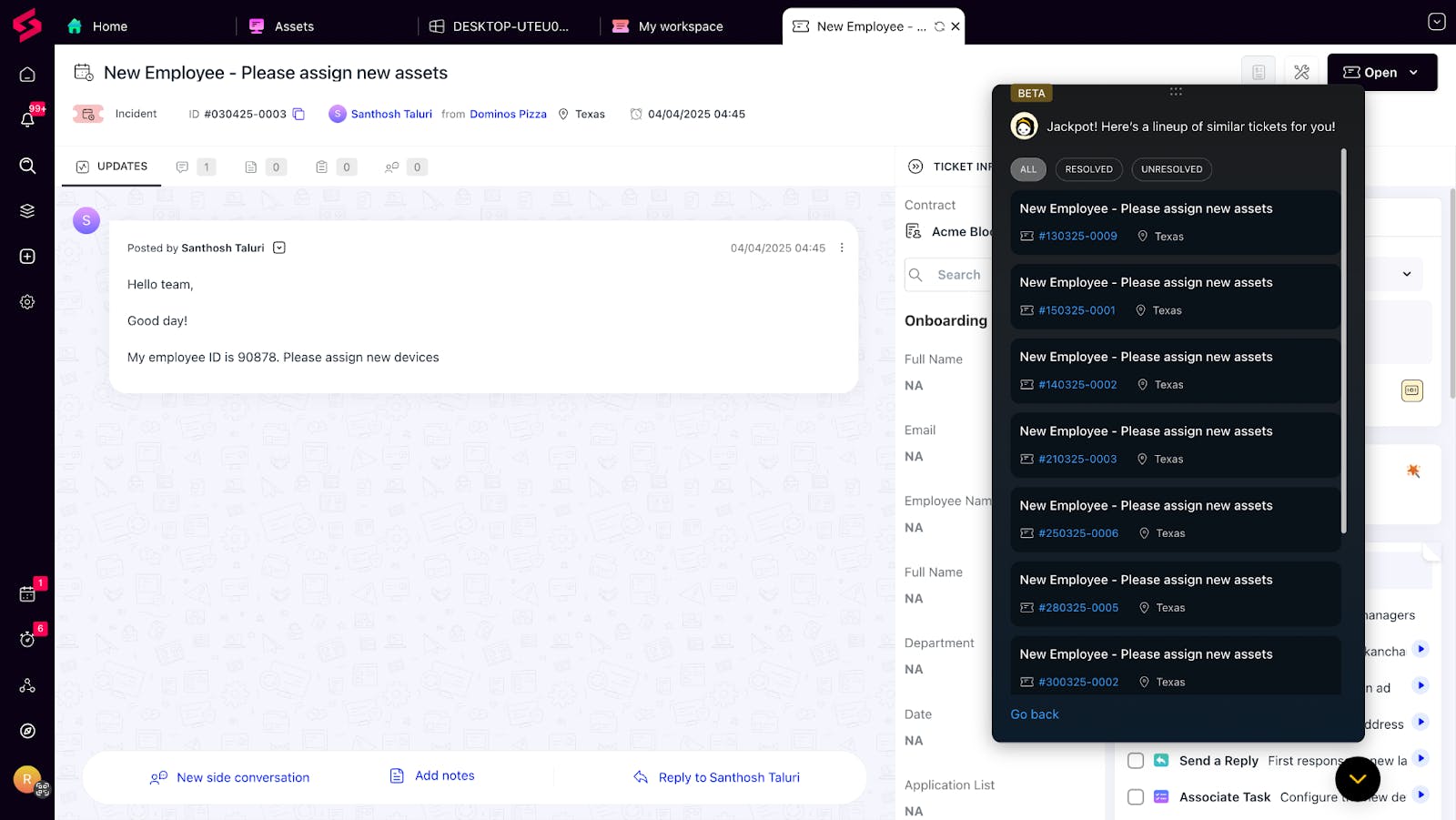Open similar ticket #150325-0001

[1077, 310]
